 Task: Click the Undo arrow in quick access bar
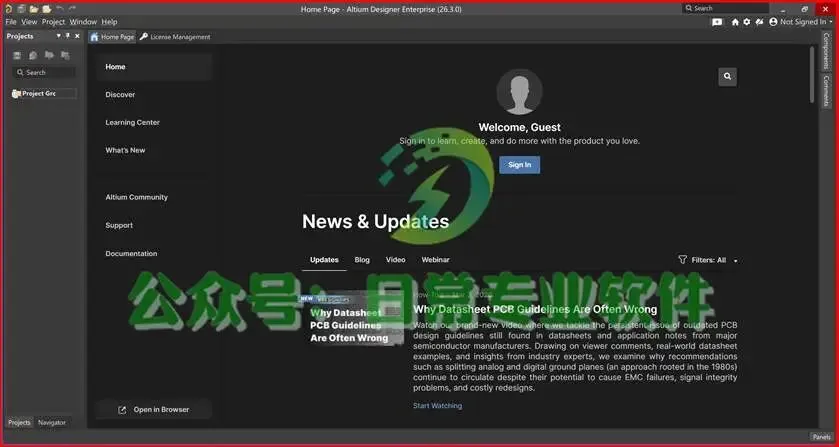[x=59, y=9]
